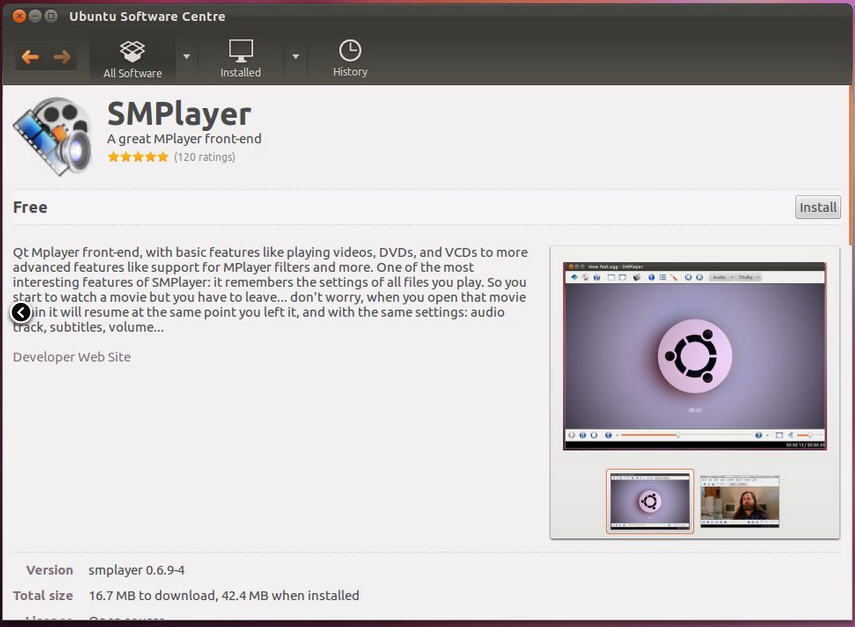Select the second screenshot thumbnail with man

[740, 501]
